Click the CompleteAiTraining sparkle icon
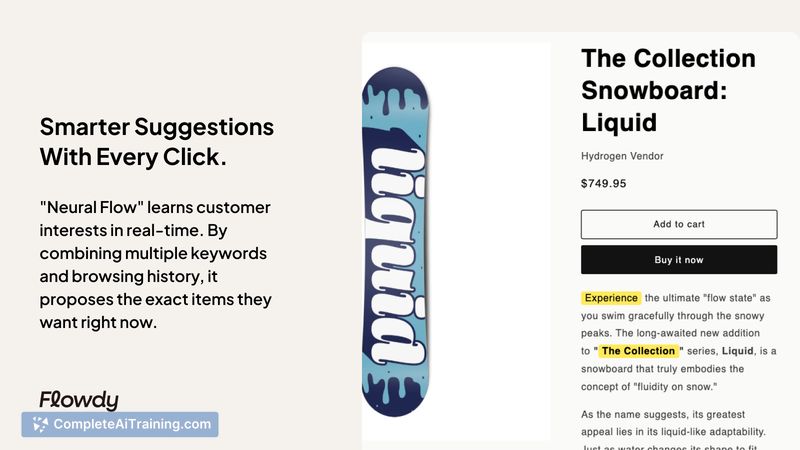Screen dimensions: 800x450 (39, 424)
